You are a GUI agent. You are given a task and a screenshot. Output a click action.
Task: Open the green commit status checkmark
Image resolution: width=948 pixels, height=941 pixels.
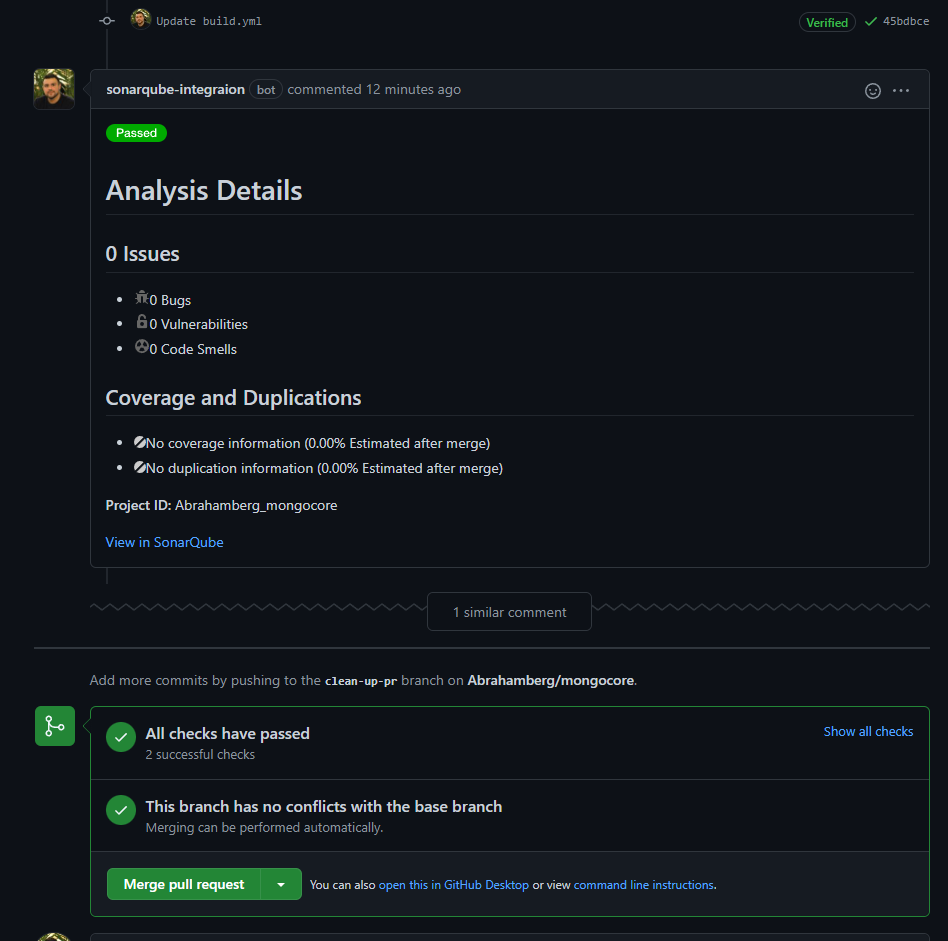click(x=870, y=22)
